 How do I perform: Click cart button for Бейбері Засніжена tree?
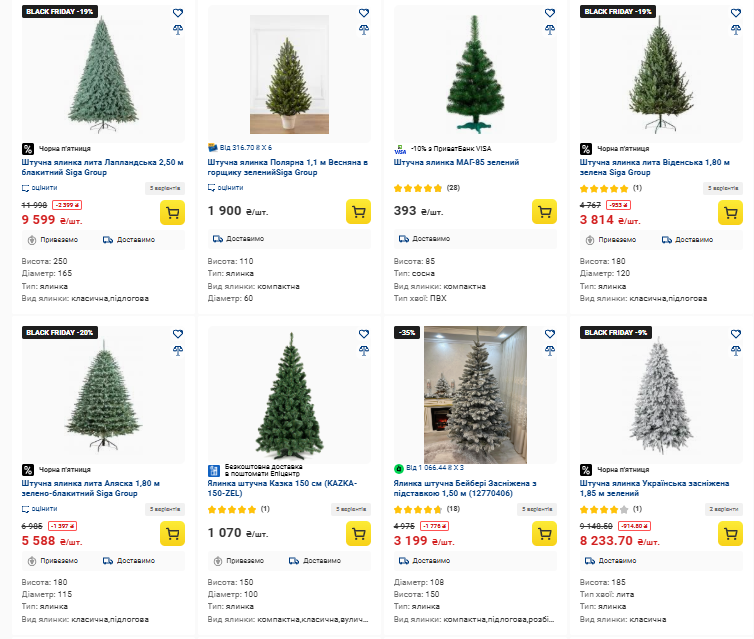(x=544, y=533)
